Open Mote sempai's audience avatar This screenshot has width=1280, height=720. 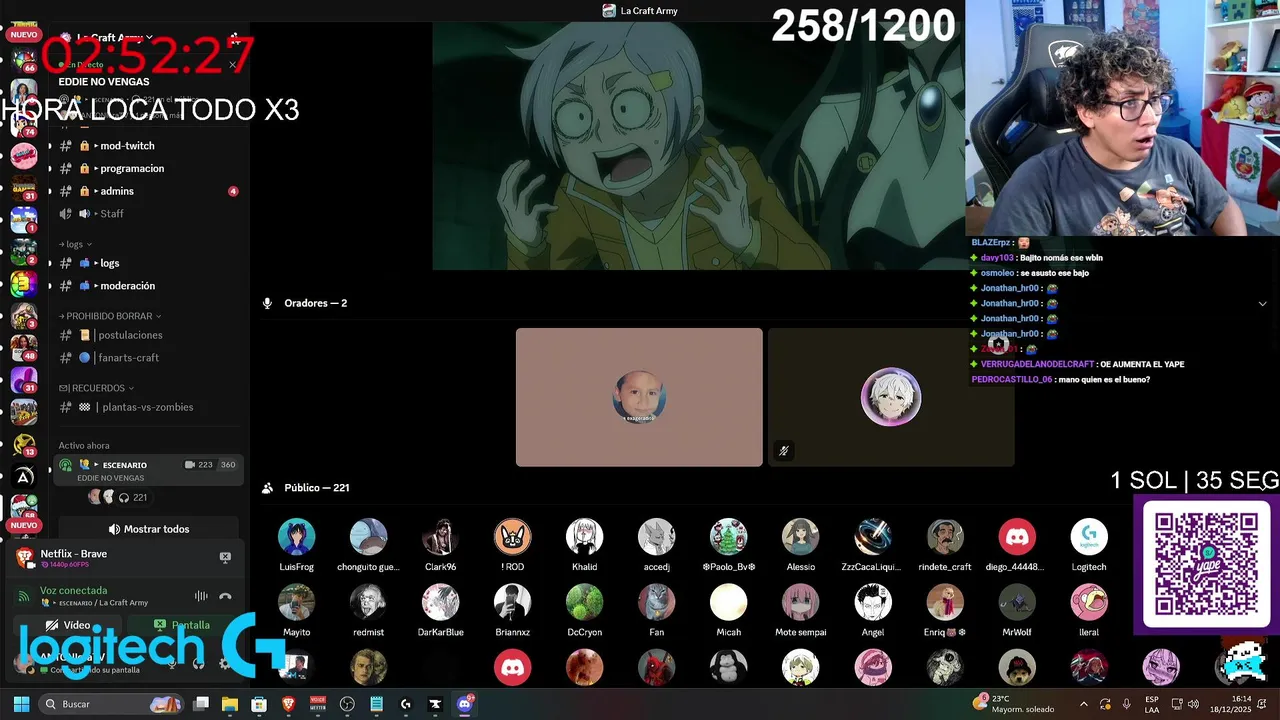(x=800, y=603)
